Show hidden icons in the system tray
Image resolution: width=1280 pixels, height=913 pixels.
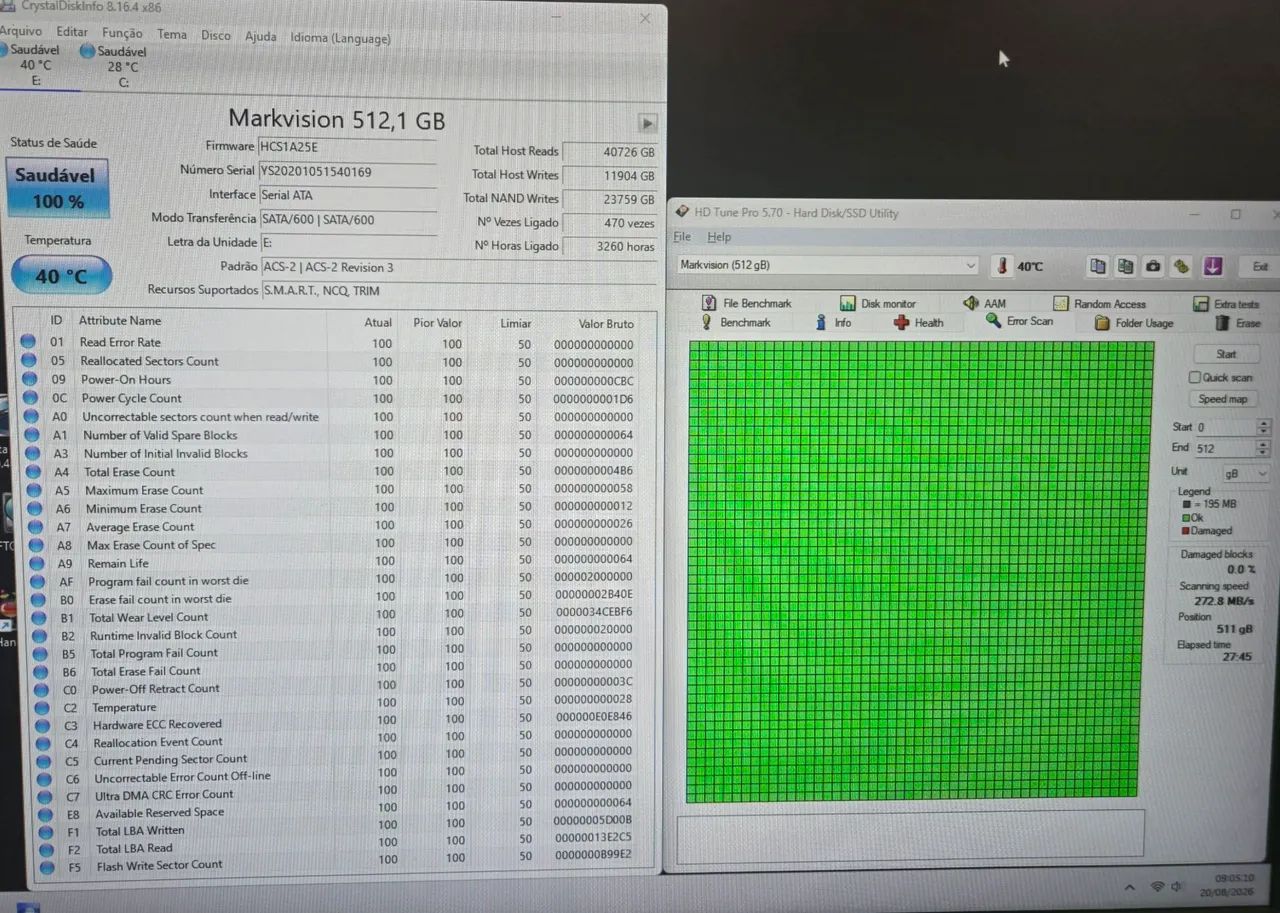pos(1130,887)
